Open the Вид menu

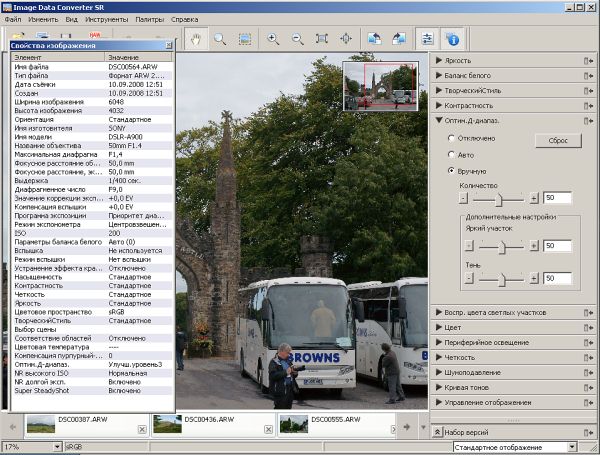(72, 19)
